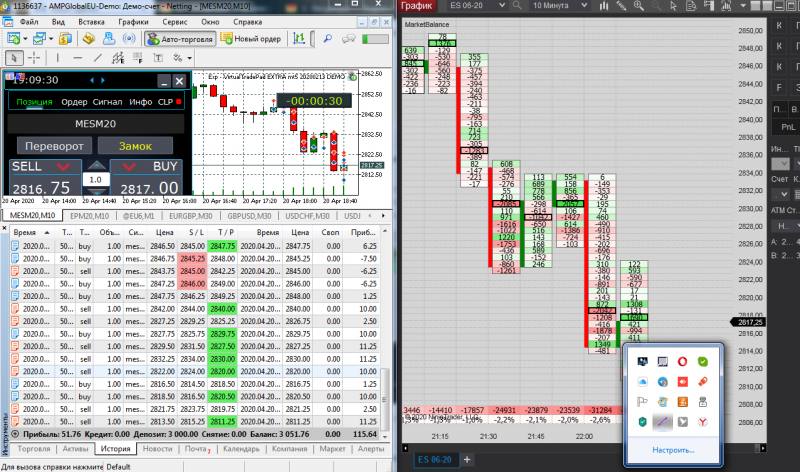Open the Графики menu

tap(133, 22)
